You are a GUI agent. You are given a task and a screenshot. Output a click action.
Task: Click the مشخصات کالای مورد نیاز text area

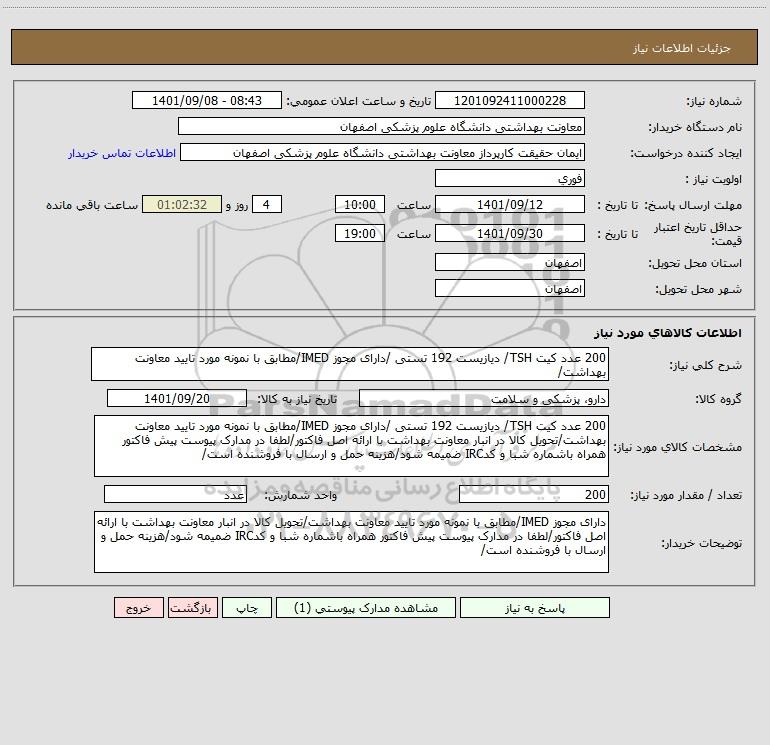351,446
